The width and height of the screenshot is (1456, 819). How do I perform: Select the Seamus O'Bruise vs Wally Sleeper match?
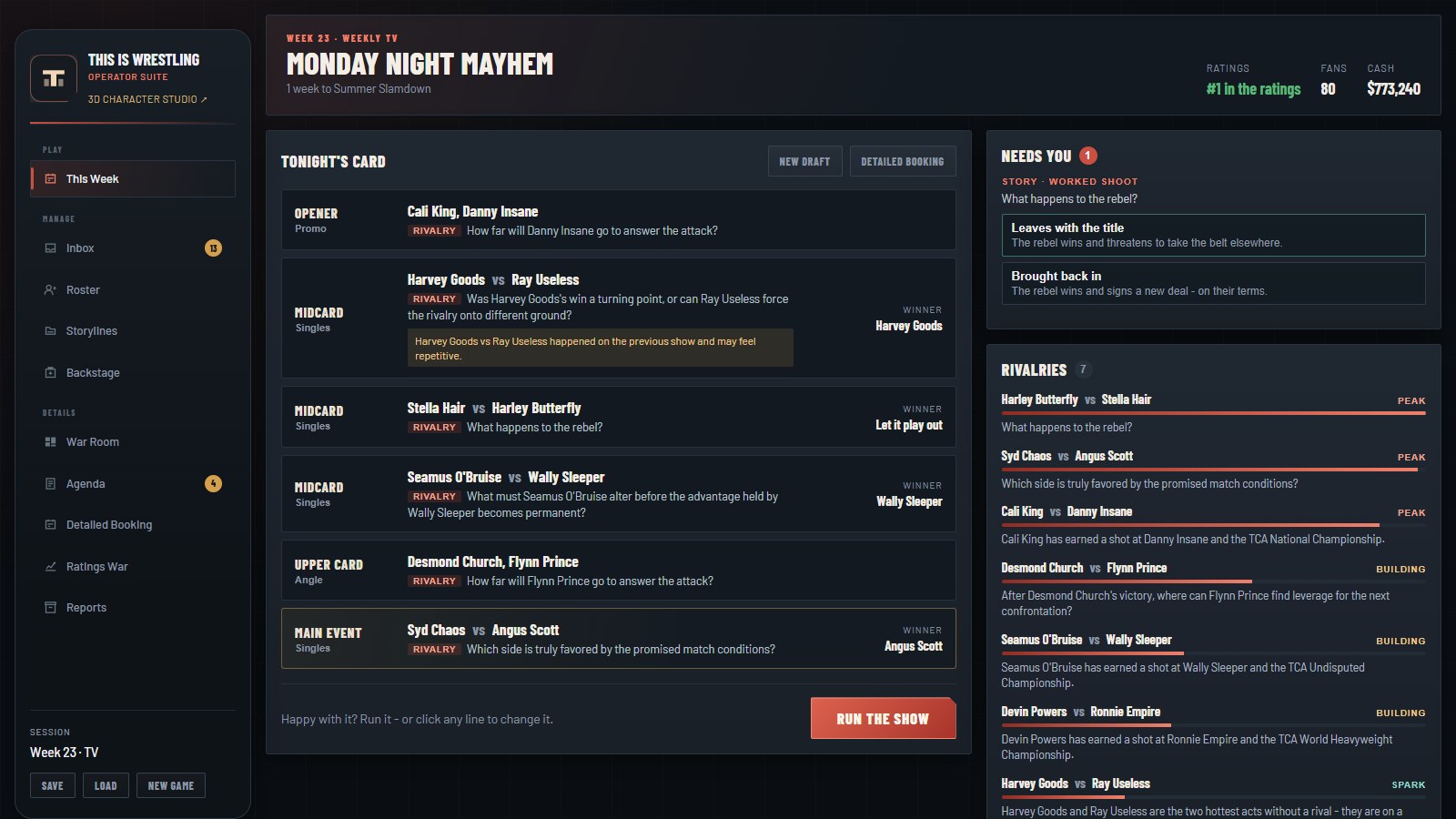(619, 494)
